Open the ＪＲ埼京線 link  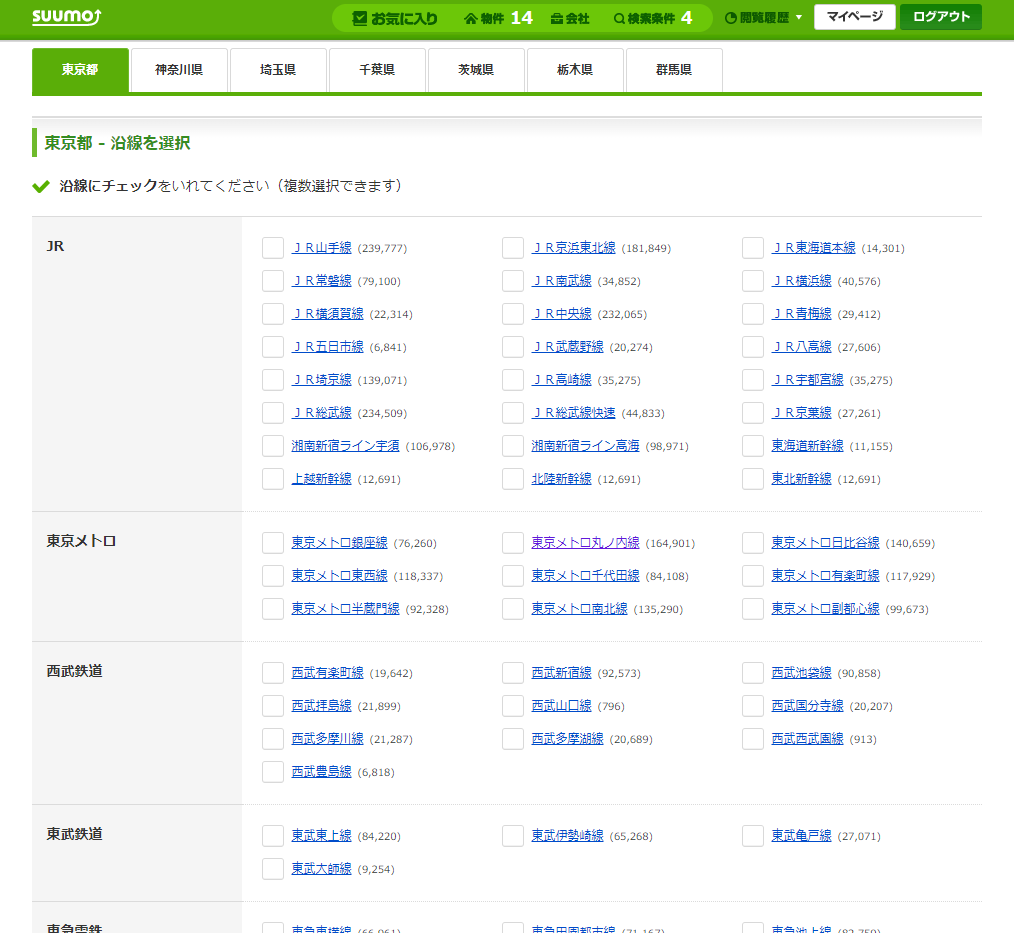321,380
